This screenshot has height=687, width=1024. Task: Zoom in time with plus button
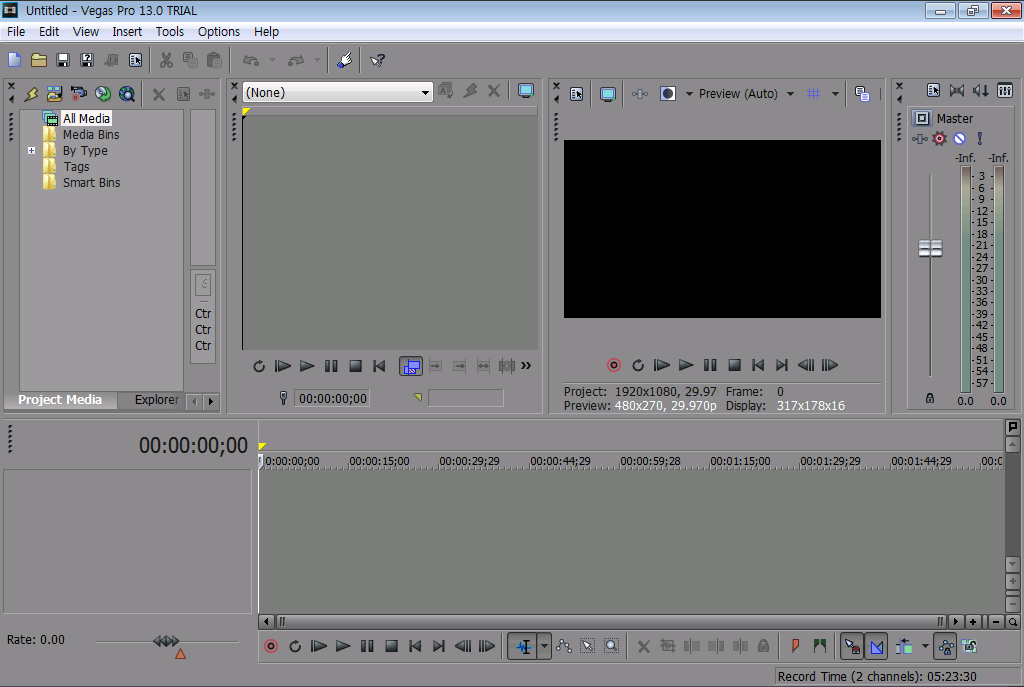(x=973, y=622)
